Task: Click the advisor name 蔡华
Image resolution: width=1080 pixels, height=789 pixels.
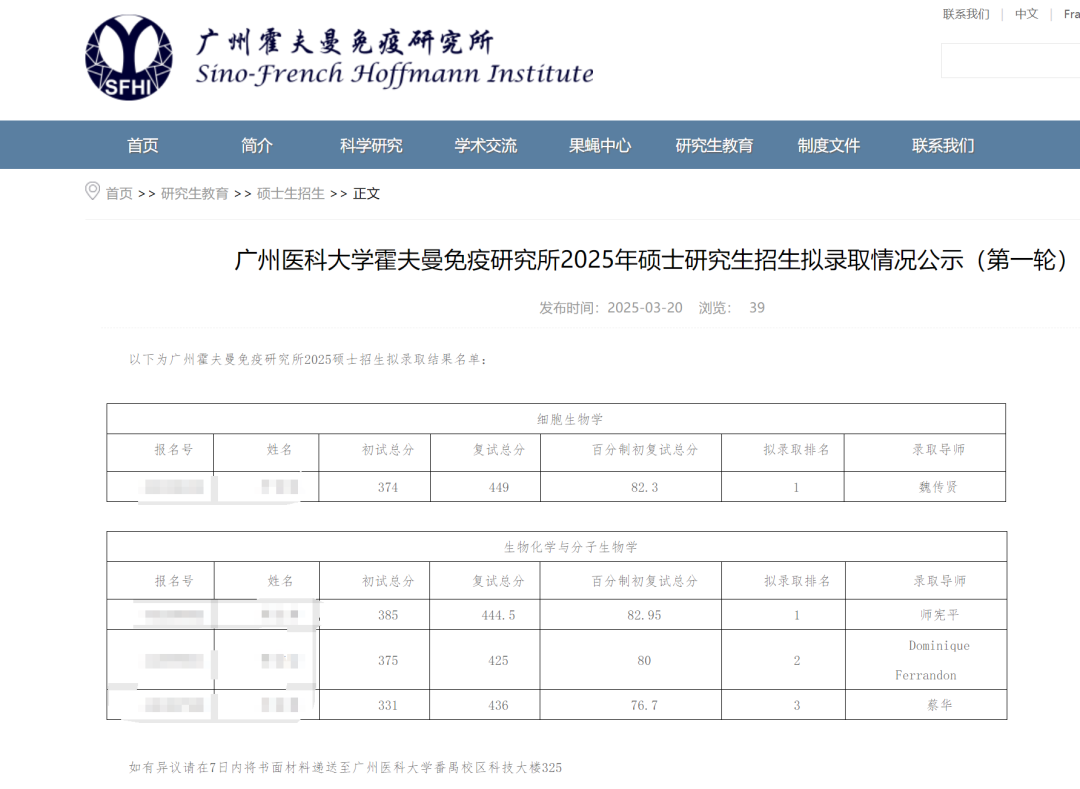Action: [x=939, y=705]
